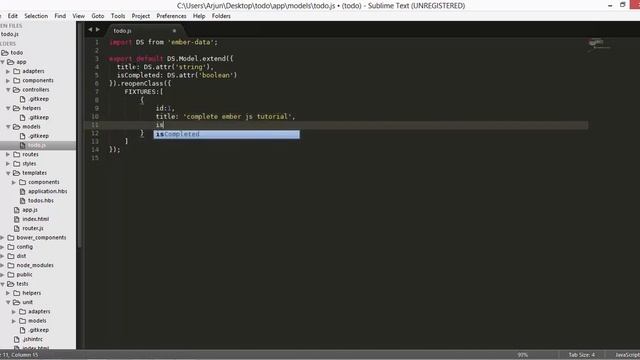Collapse the unit folder arrow
The height and width of the screenshot is (360, 640).
(x=8, y=302)
